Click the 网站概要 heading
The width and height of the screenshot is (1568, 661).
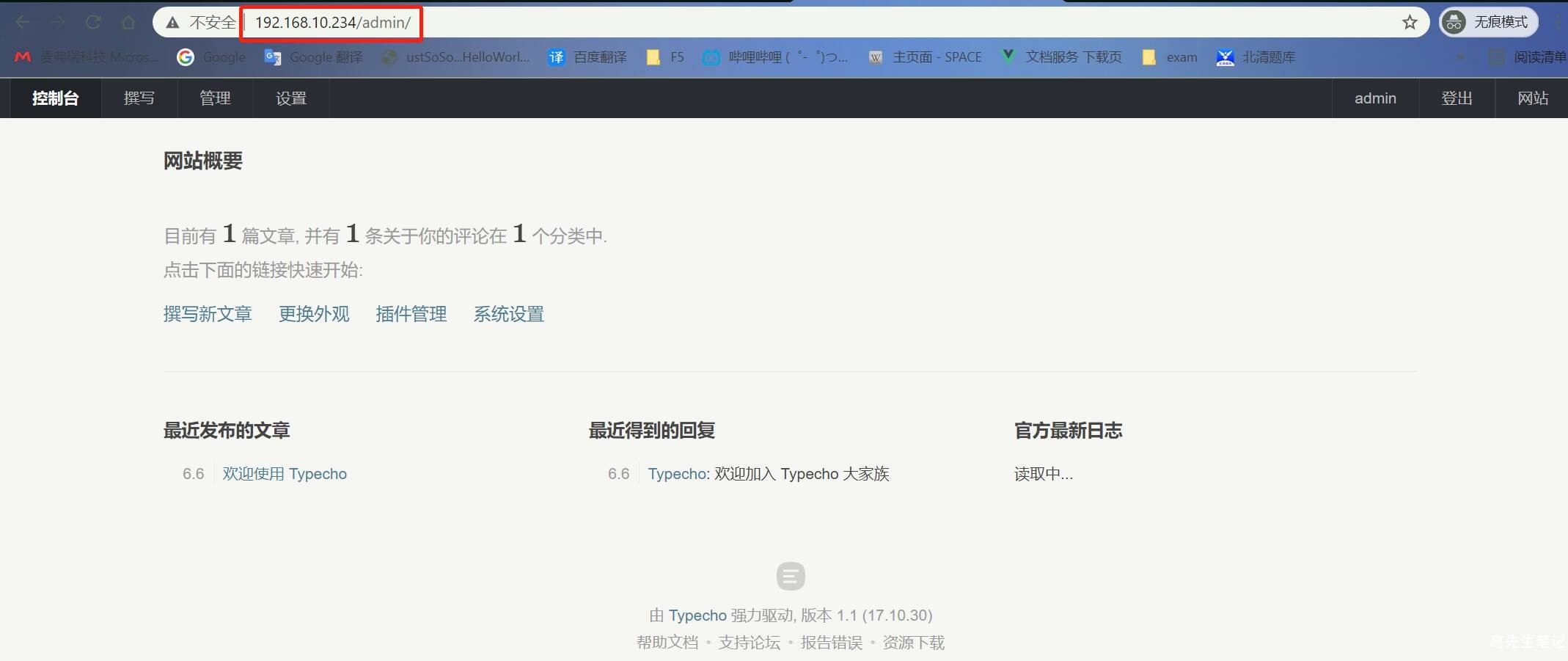[x=203, y=161]
